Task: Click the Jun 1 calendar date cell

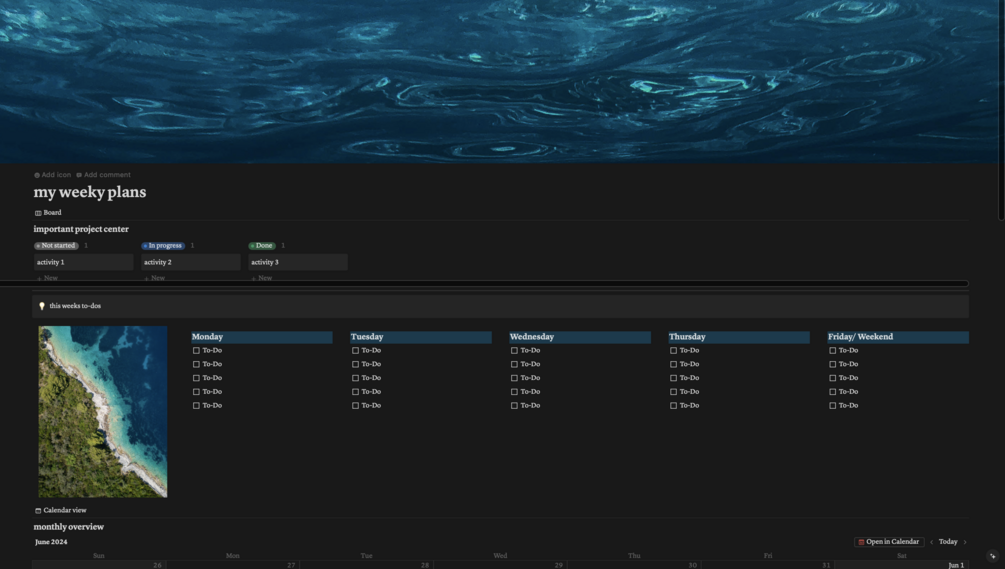Action: click(x=901, y=565)
